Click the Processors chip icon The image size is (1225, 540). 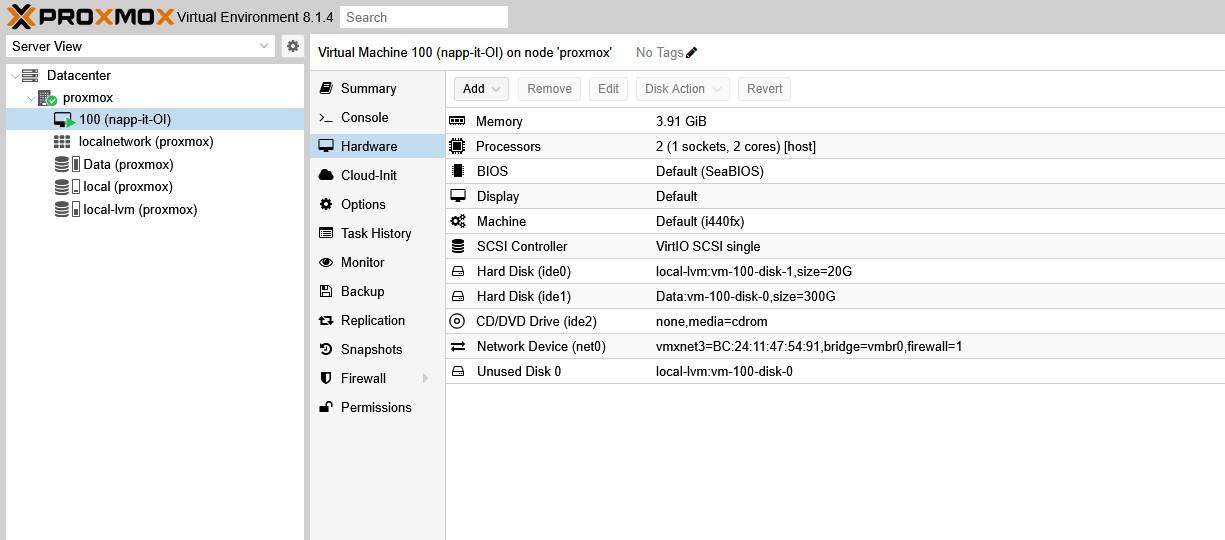(x=458, y=146)
